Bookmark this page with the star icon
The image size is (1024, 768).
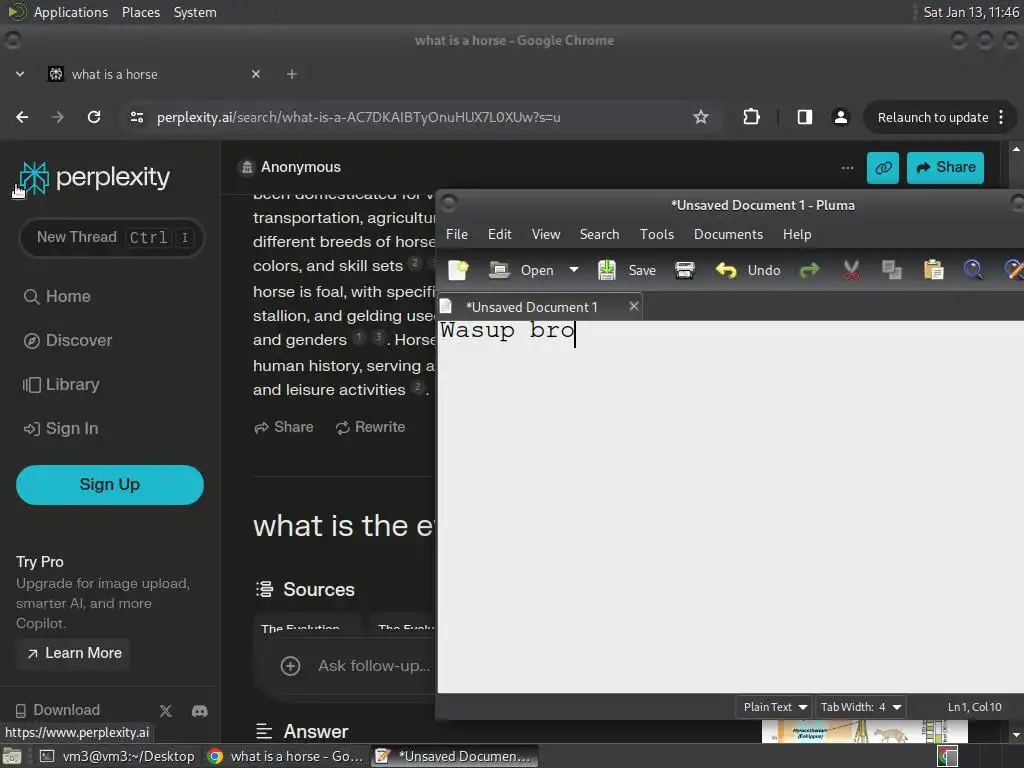[701, 117]
